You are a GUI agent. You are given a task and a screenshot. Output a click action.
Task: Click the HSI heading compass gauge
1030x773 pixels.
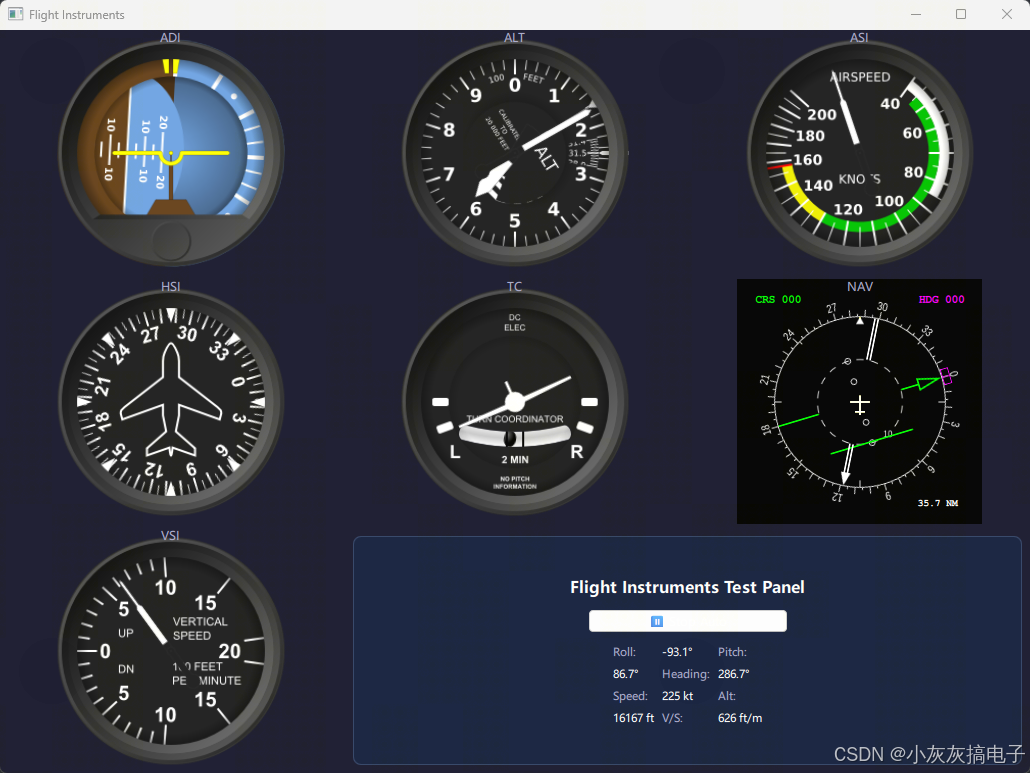coord(171,402)
